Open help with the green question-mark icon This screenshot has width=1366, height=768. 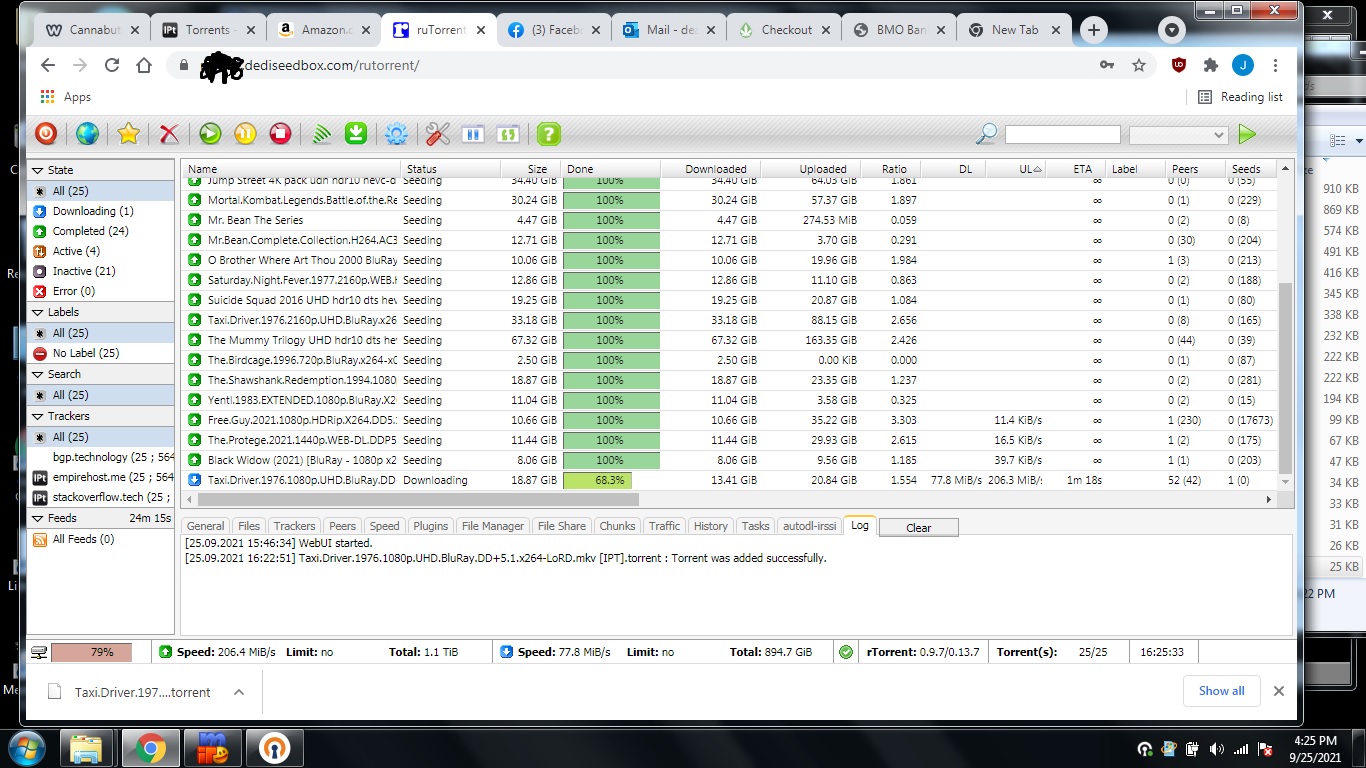[x=548, y=134]
